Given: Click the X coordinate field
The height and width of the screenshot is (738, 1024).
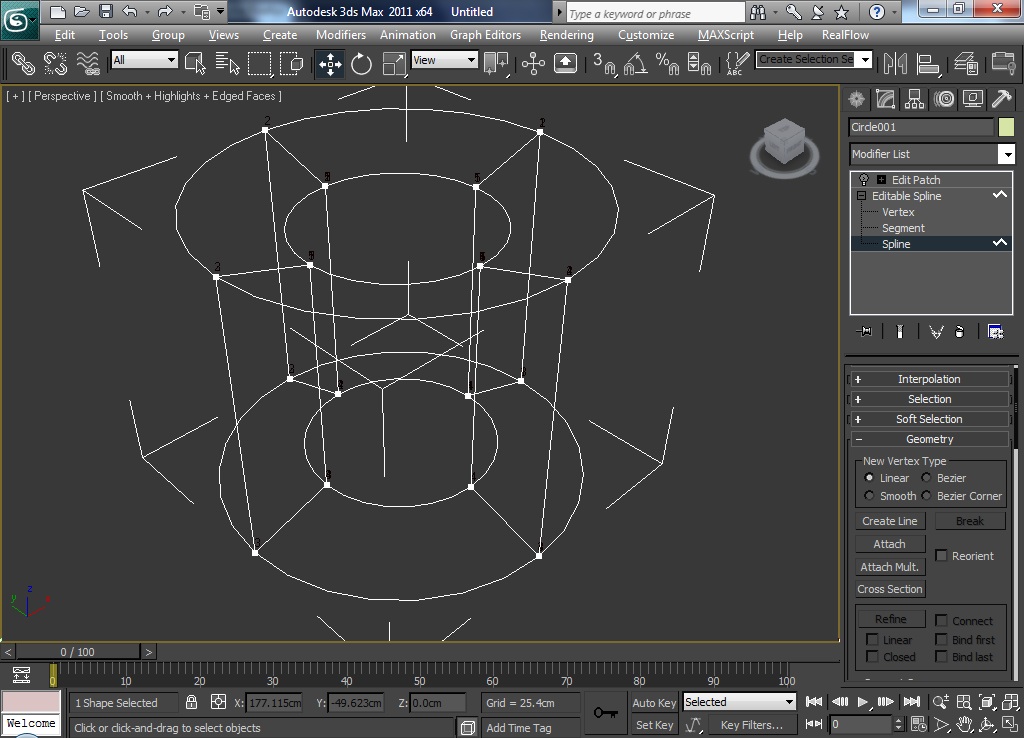Looking at the screenshot, I should click(x=274, y=703).
